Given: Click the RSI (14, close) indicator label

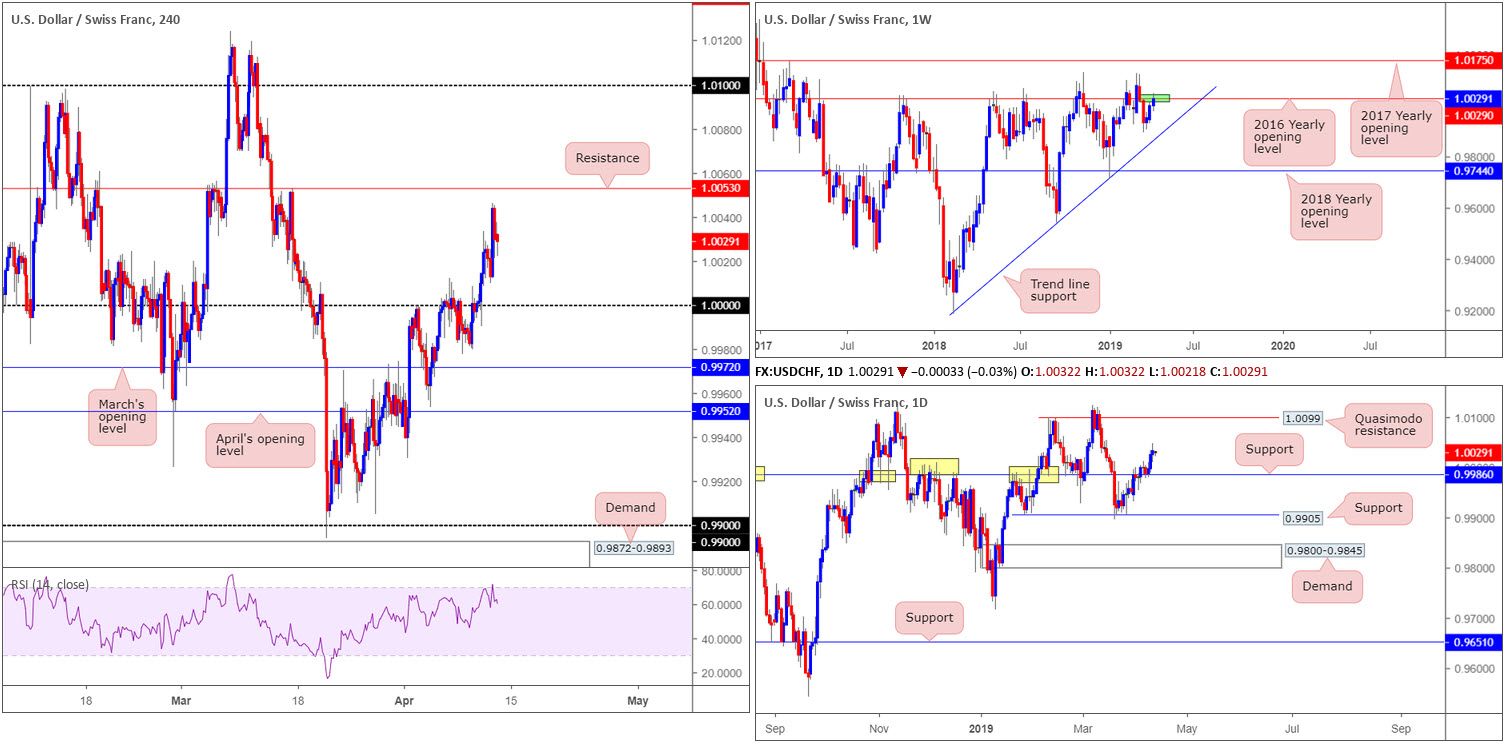Looking at the screenshot, I should [50, 584].
